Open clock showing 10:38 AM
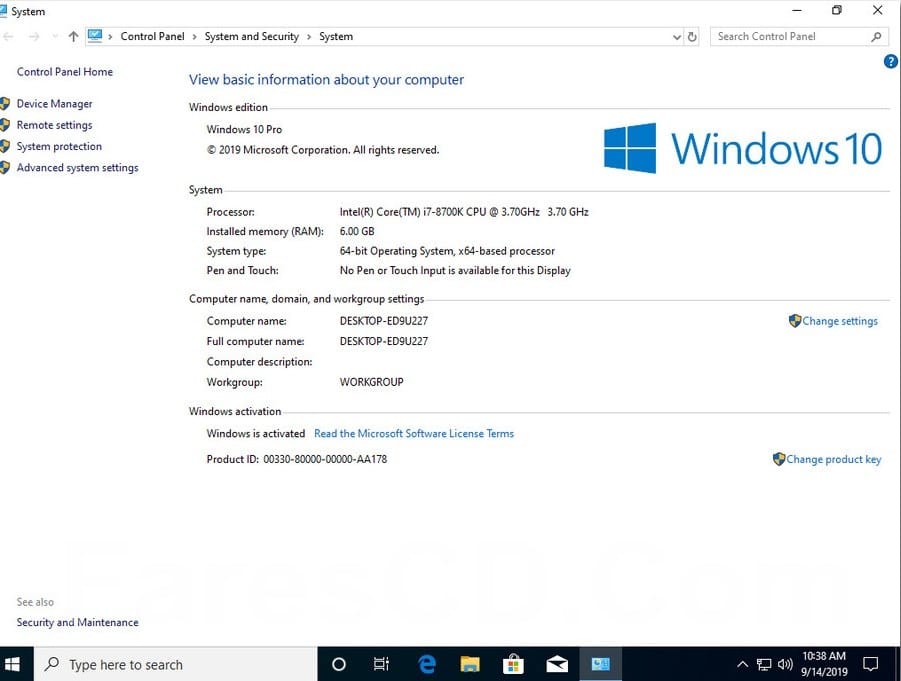The width and height of the screenshot is (901, 681). coord(824,664)
